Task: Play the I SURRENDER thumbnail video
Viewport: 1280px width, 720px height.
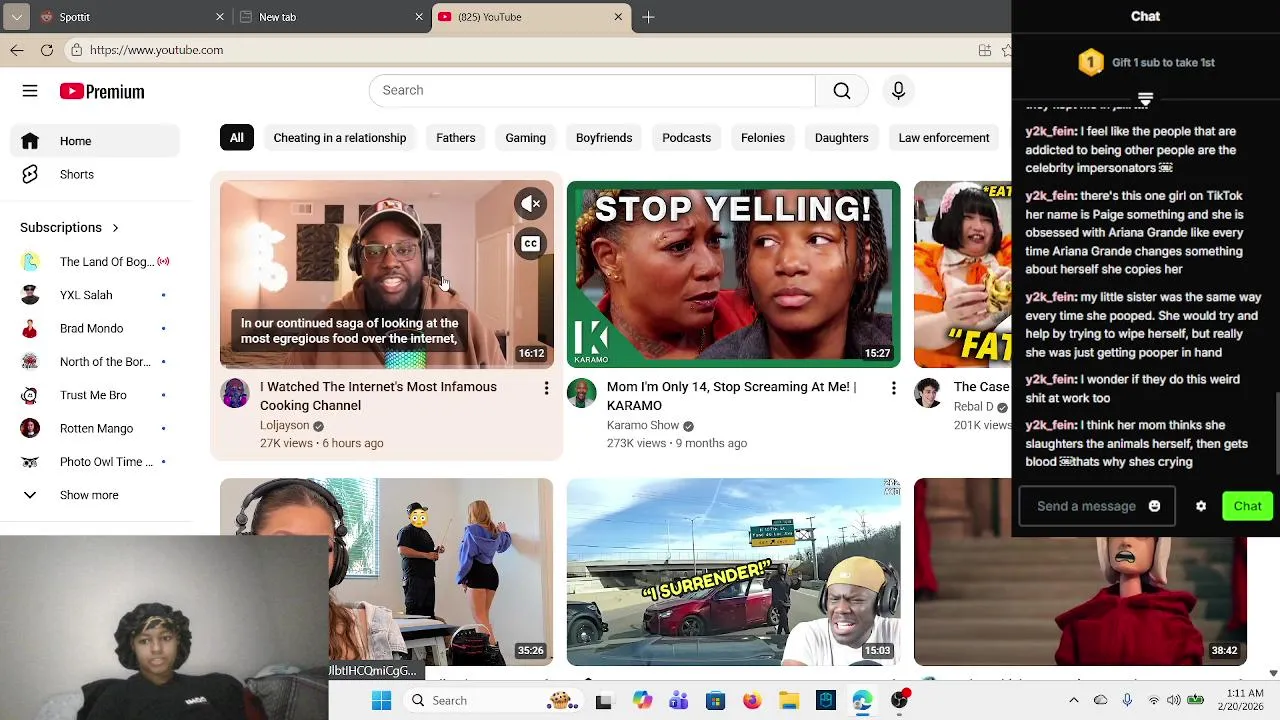Action: pyautogui.click(x=733, y=572)
